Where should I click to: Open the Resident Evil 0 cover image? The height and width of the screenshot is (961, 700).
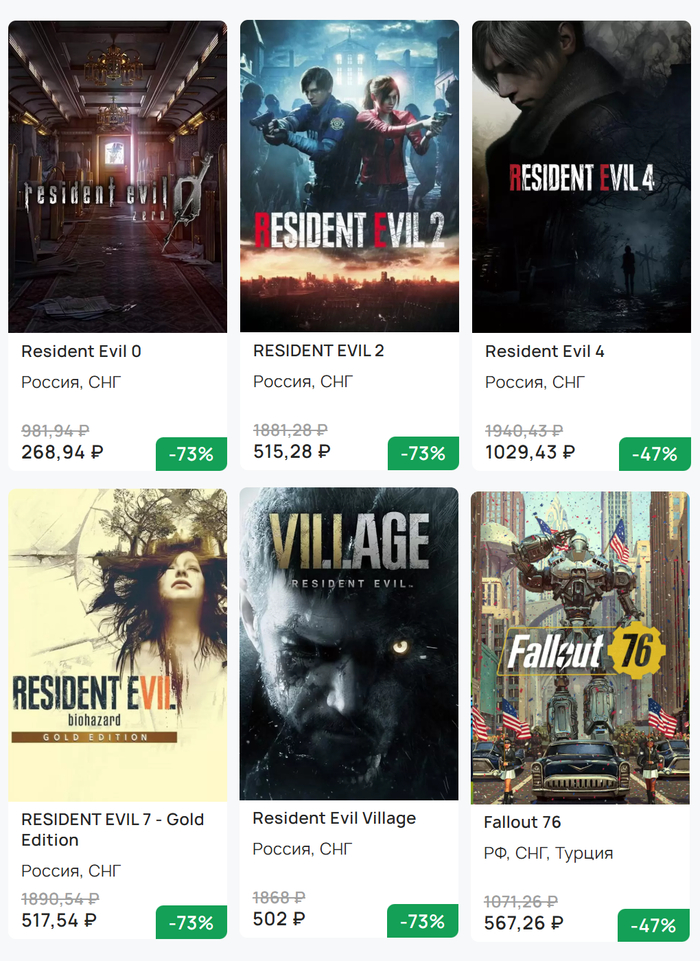(x=117, y=177)
